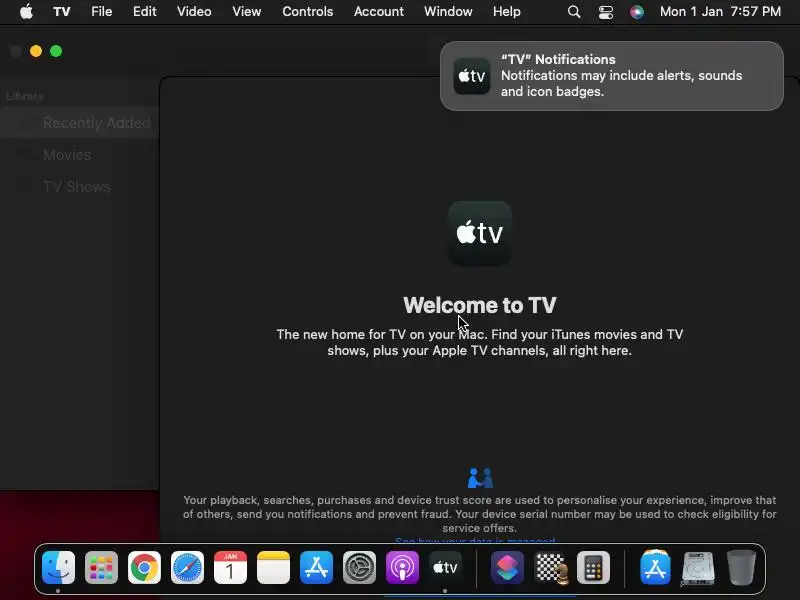This screenshot has width=800, height=600.
Task: Click the TV Notifications banner
Action: click(612, 76)
